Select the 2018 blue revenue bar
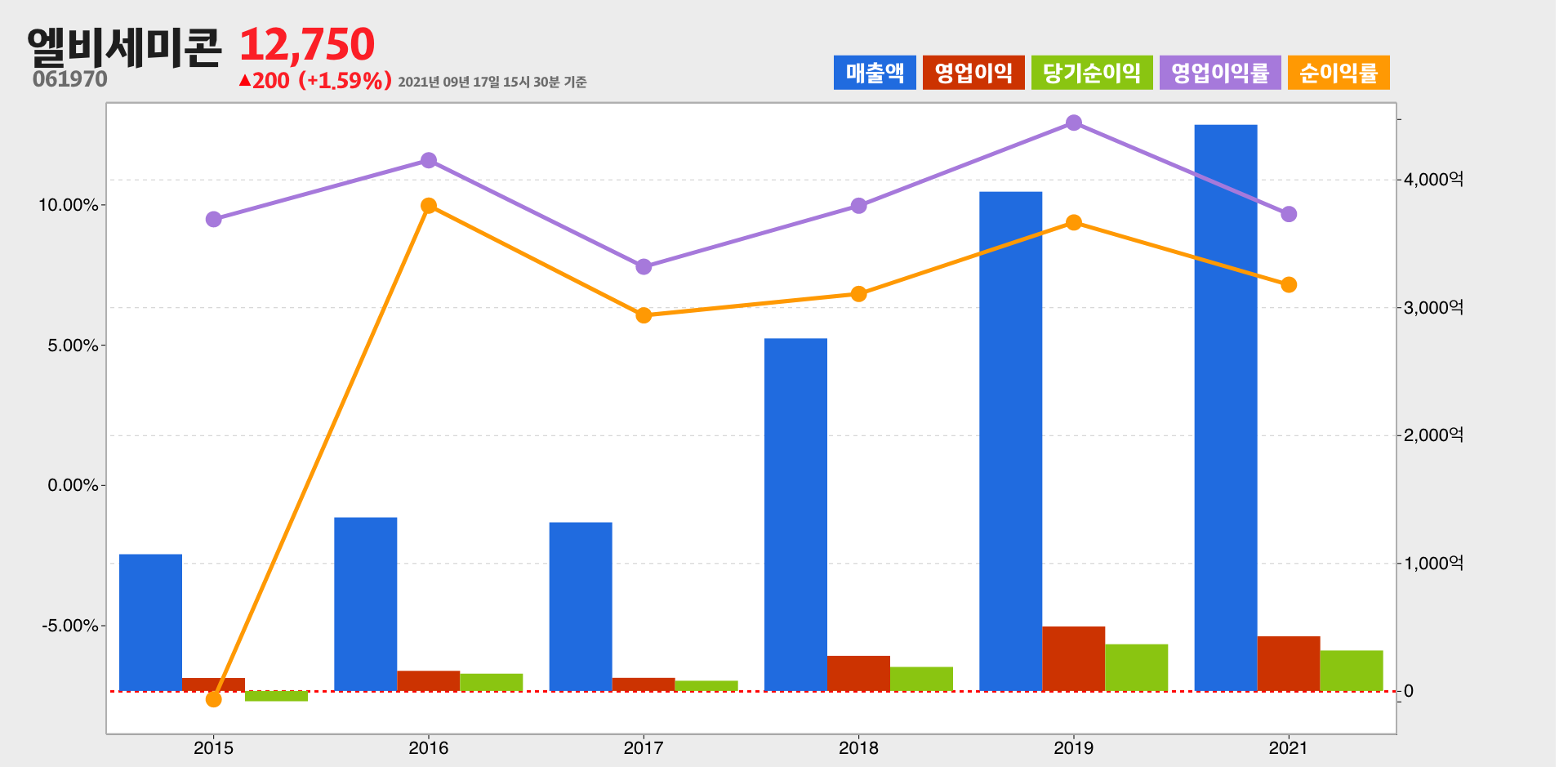Image resolution: width=1568 pixels, height=767 pixels. tap(795, 515)
